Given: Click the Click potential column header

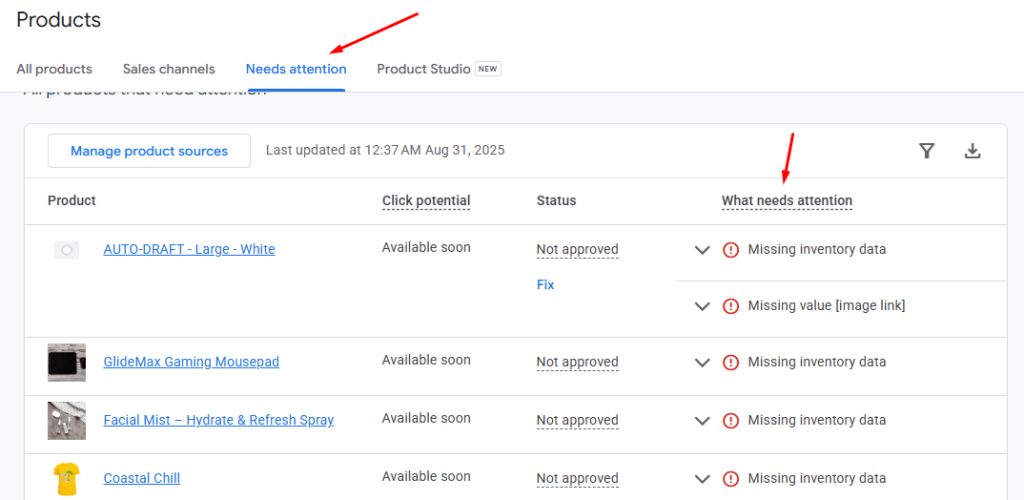Looking at the screenshot, I should pyautogui.click(x=426, y=200).
